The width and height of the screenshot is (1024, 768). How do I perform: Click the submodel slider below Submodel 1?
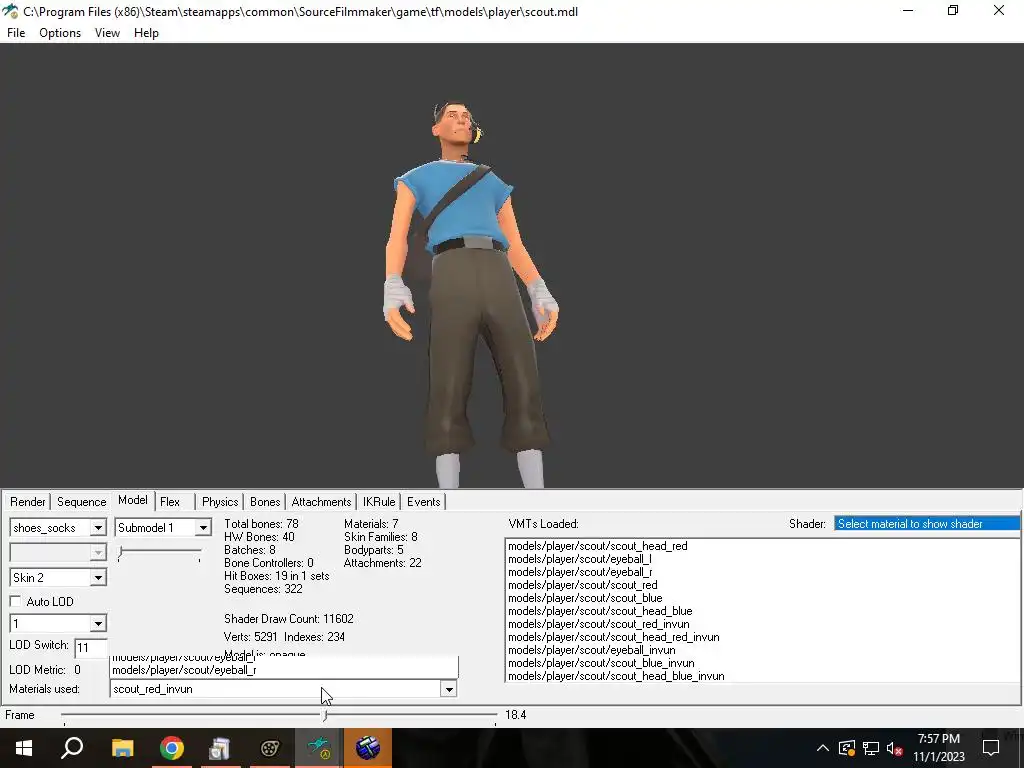click(x=159, y=554)
